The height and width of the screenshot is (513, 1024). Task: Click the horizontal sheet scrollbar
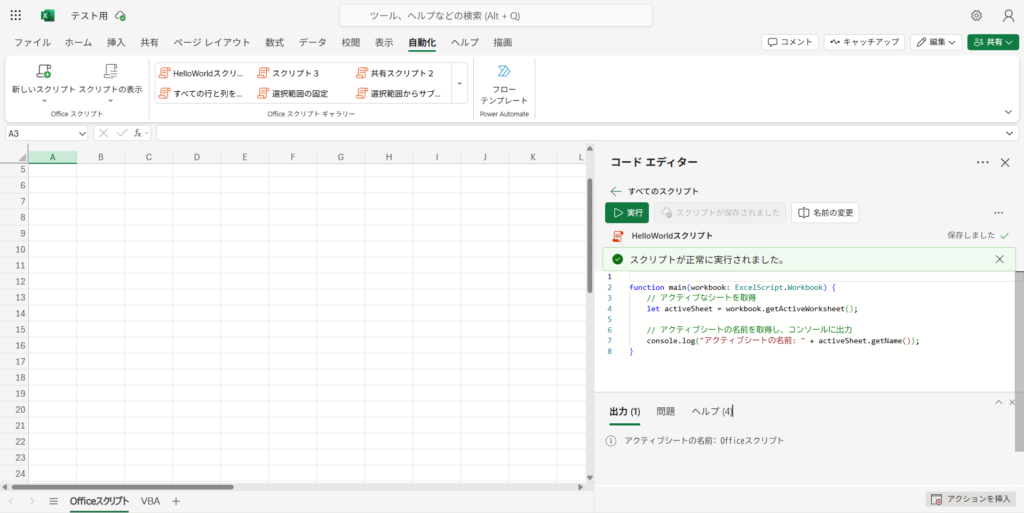point(123,487)
